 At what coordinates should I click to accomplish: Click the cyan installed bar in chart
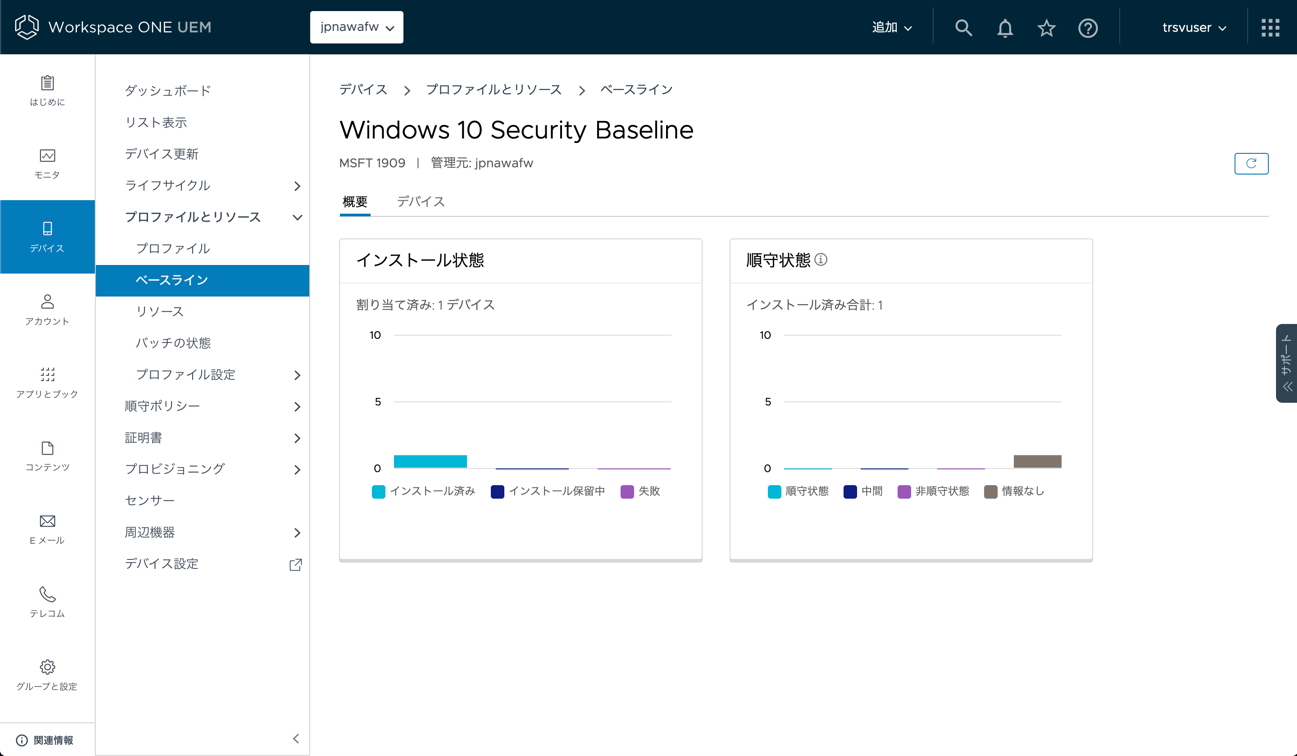(x=430, y=462)
